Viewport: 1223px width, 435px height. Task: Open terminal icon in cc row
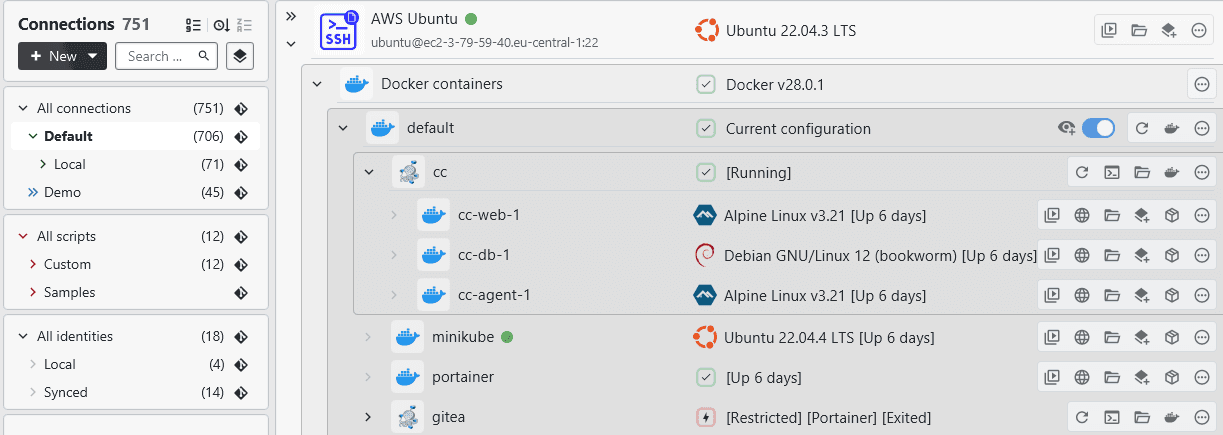(1111, 172)
